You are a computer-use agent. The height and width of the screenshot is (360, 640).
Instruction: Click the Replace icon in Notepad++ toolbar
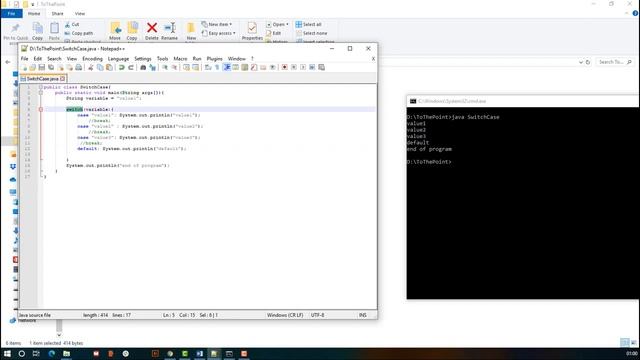click(x=152, y=67)
